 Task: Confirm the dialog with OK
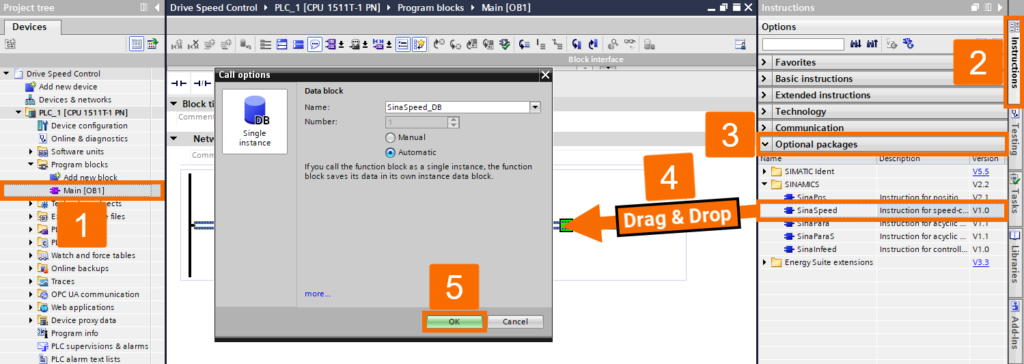point(454,322)
